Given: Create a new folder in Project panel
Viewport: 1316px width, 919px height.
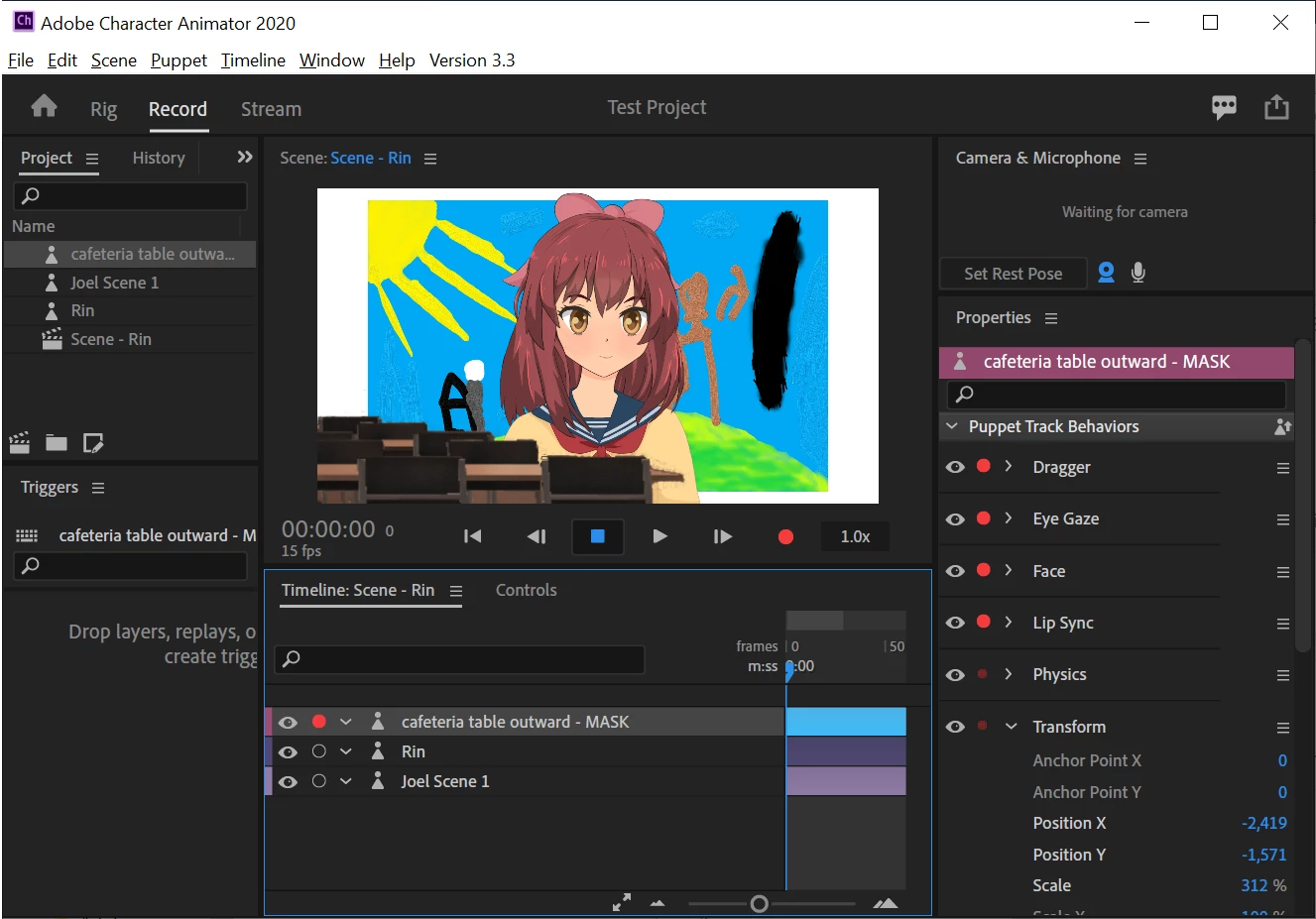Looking at the screenshot, I should click(57, 442).
